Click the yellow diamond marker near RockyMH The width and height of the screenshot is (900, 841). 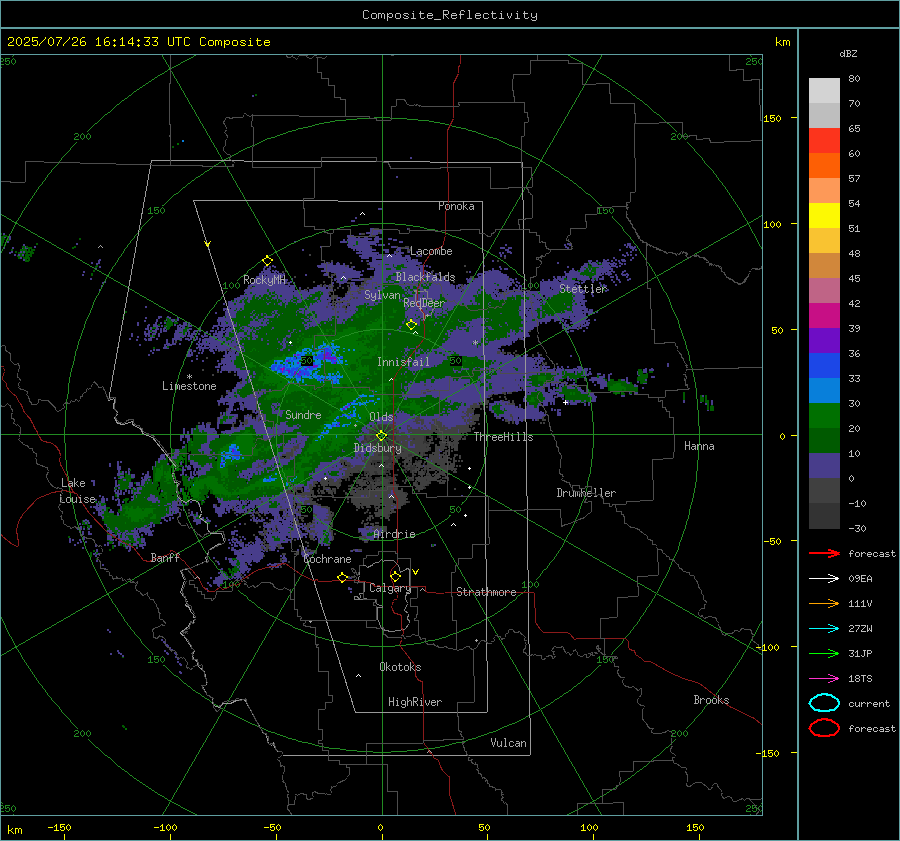point(267,261)
